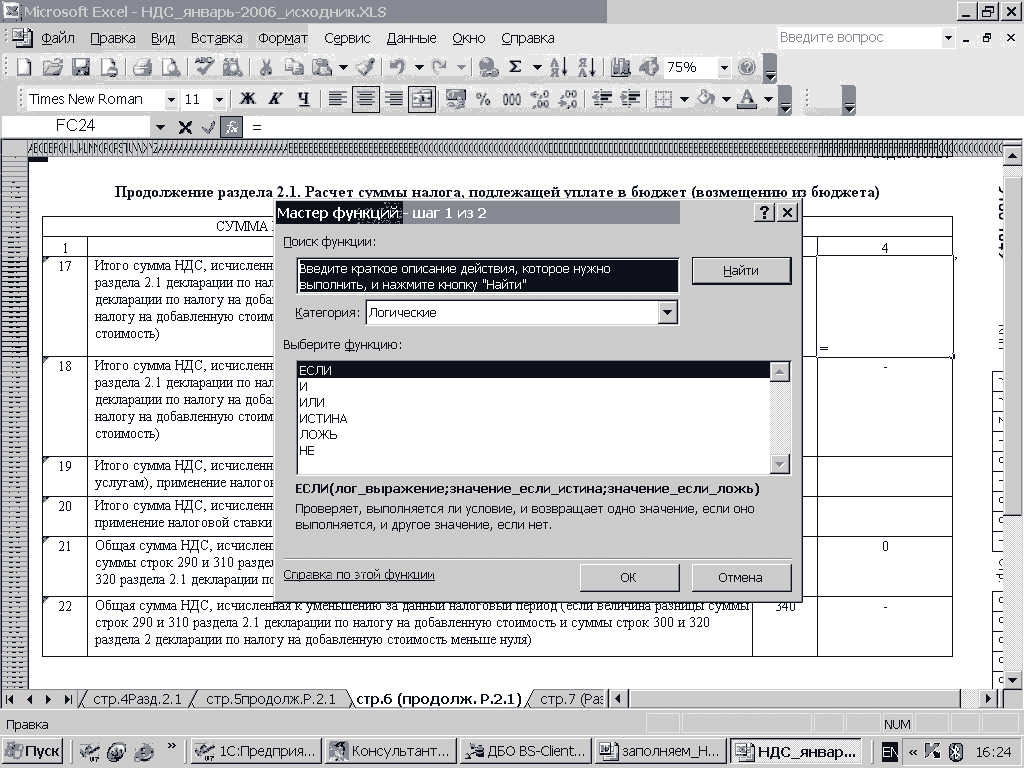The width and height of the screenshot is (1024, 768).
Task: Click the Percent Style icon
Action: click(483, 99)
